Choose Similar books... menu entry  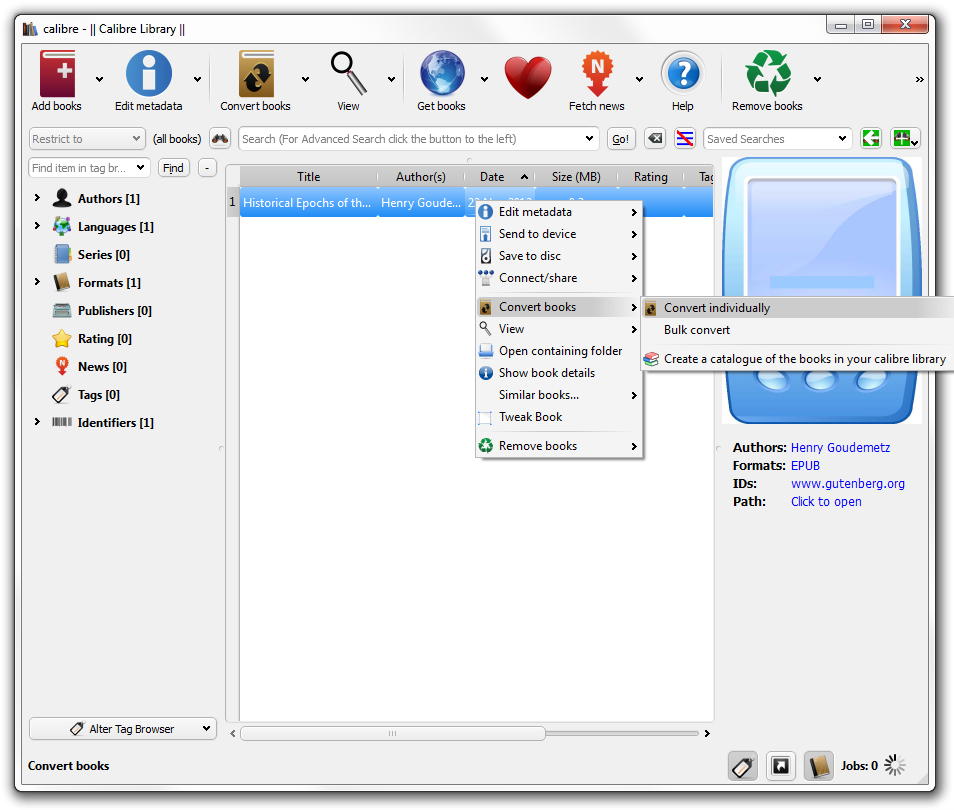(x=559, y=394)
